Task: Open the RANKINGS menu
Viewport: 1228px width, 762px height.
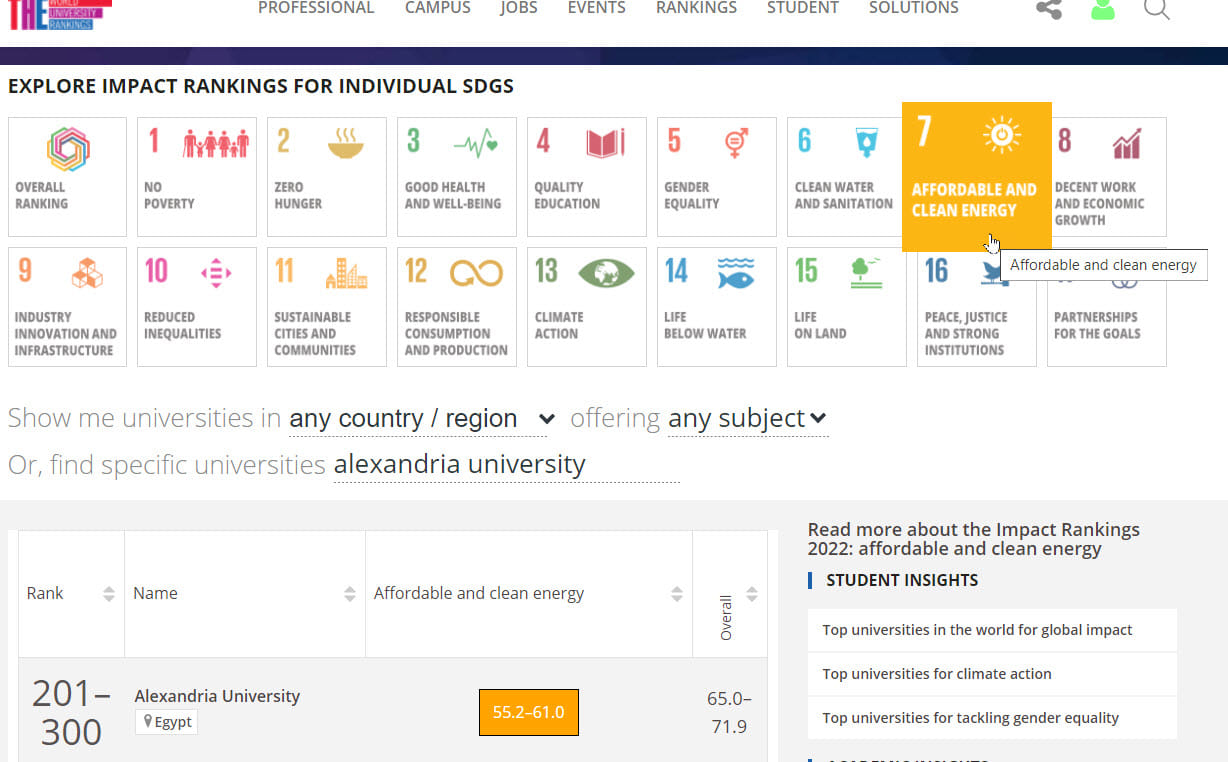Action: tap(696, 8)
